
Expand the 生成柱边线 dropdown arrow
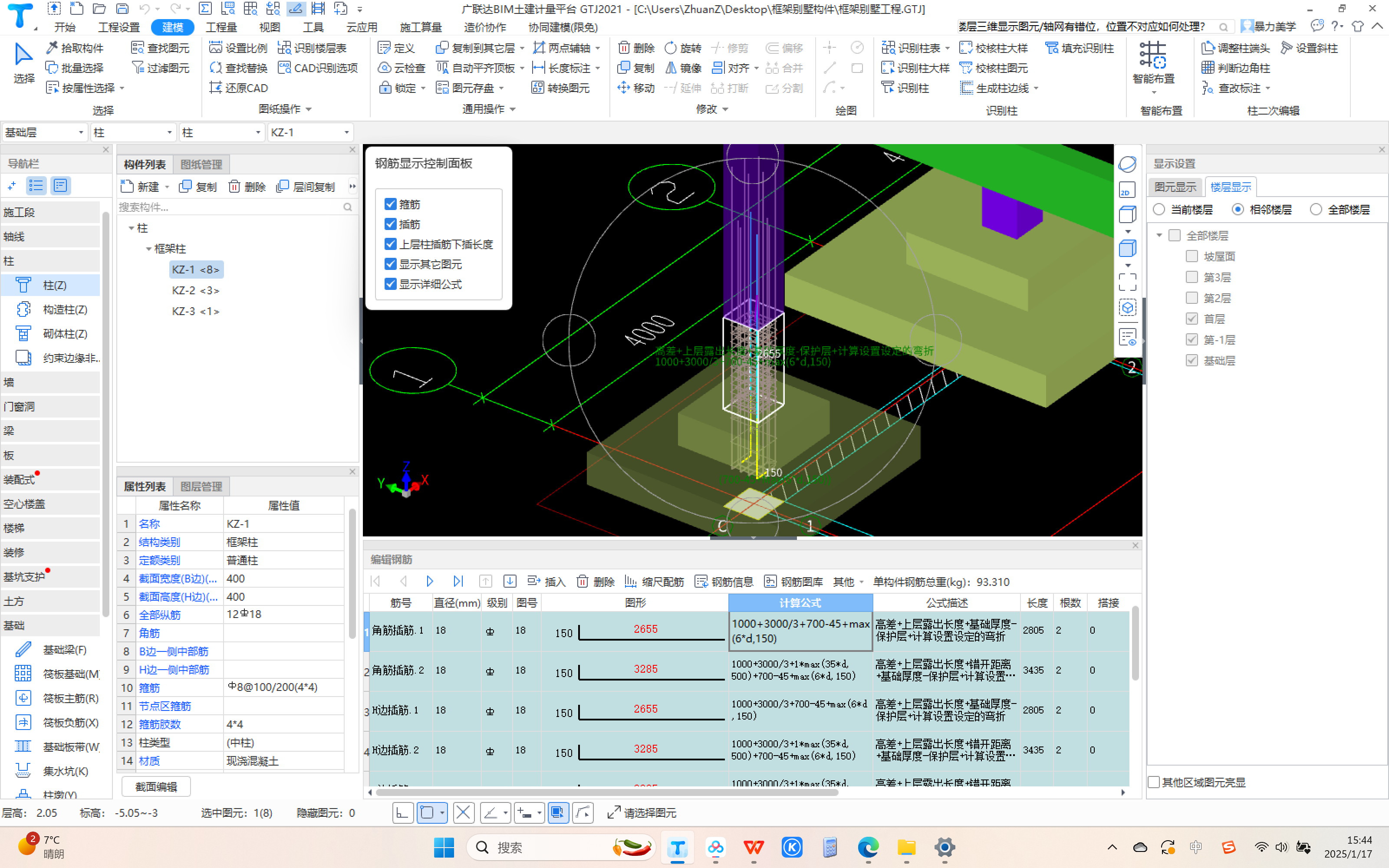(x=1036, y=89)
